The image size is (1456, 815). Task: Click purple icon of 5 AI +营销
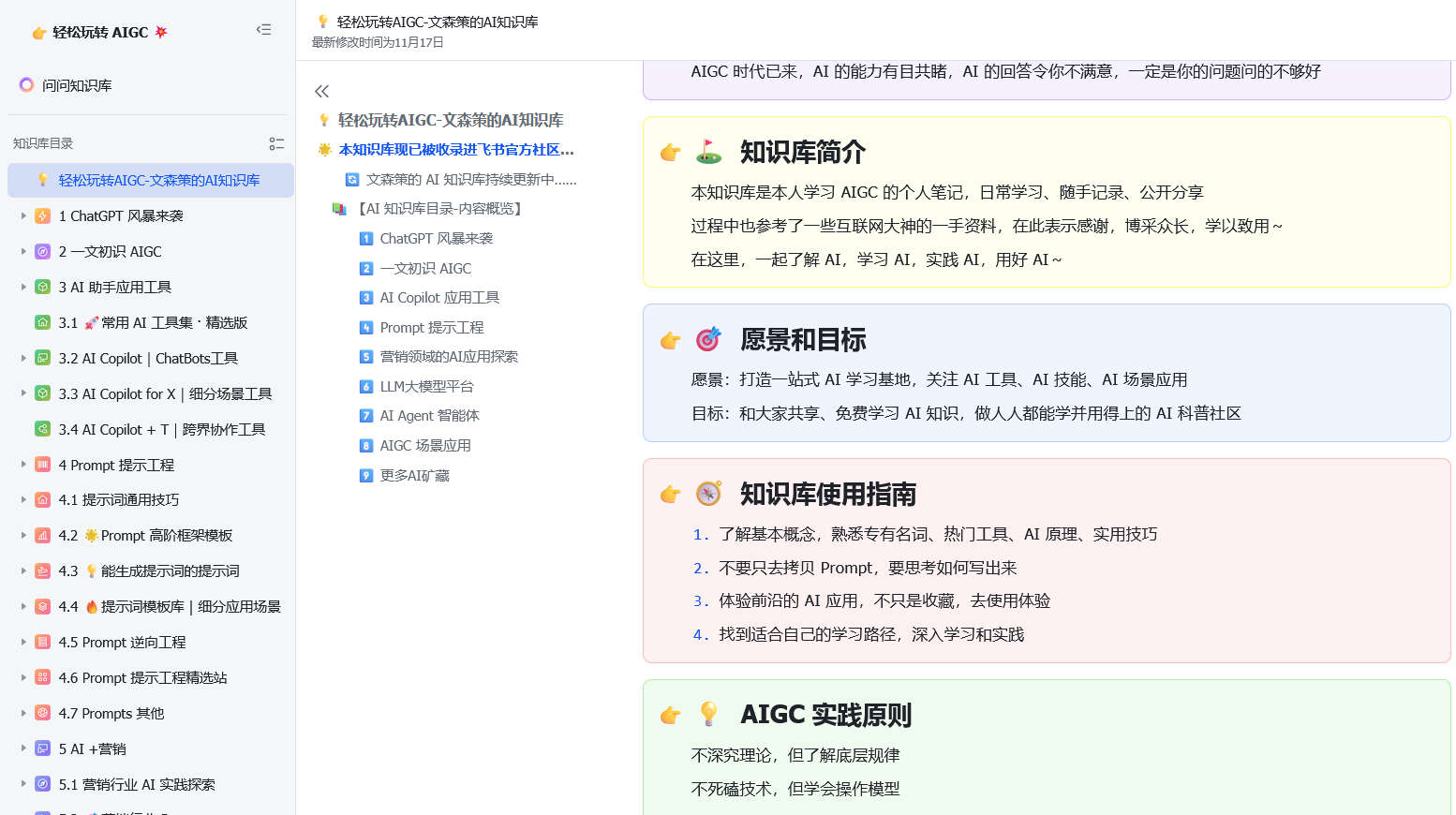[42, 748]
